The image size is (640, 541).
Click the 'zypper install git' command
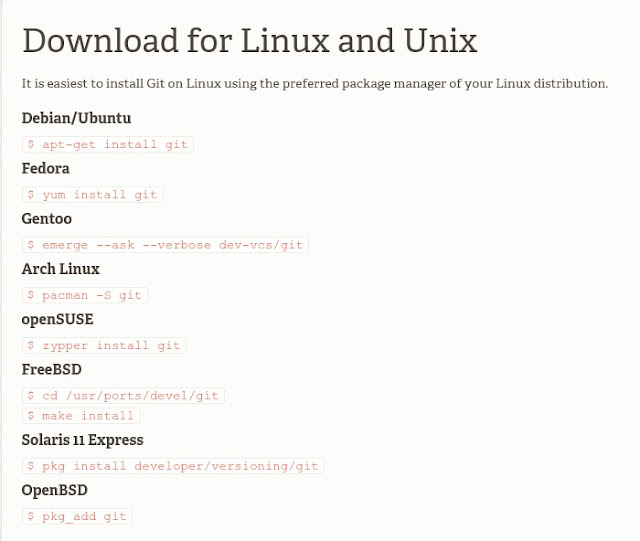(104, 345)
